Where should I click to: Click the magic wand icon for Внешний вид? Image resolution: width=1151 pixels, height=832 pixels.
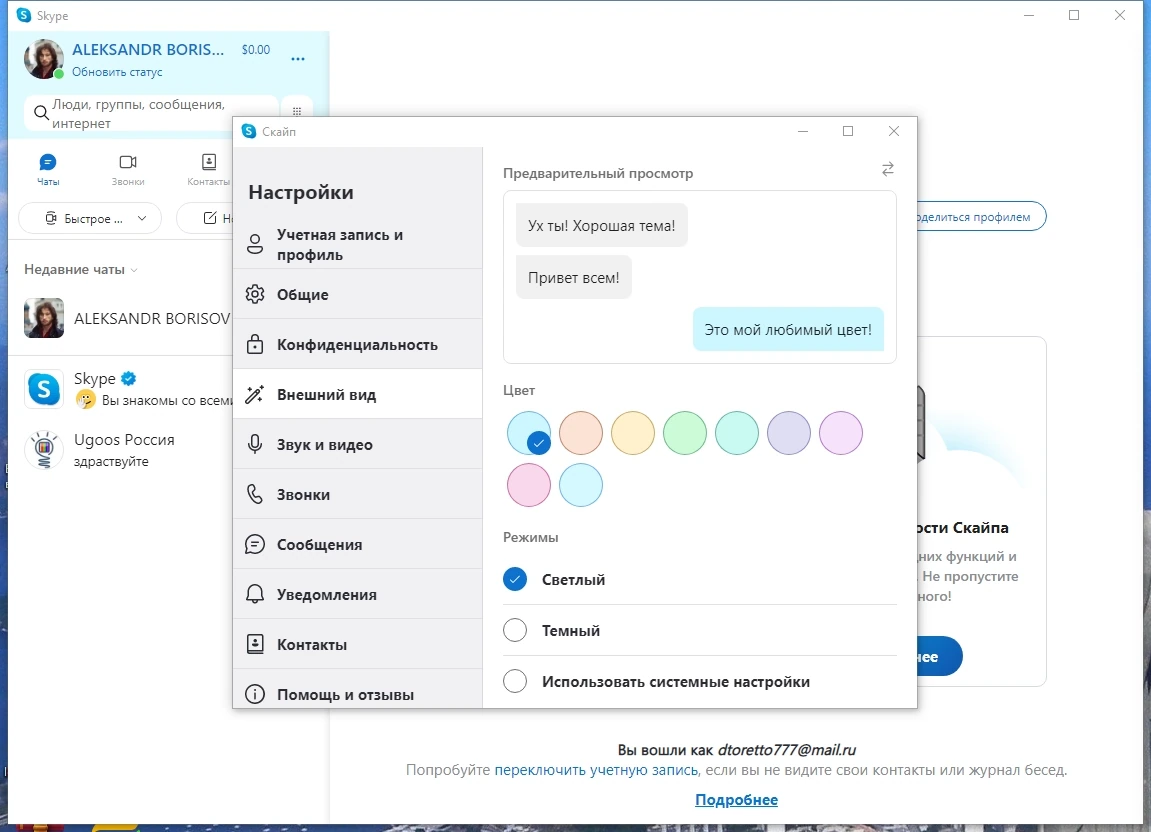click(255, 394)
